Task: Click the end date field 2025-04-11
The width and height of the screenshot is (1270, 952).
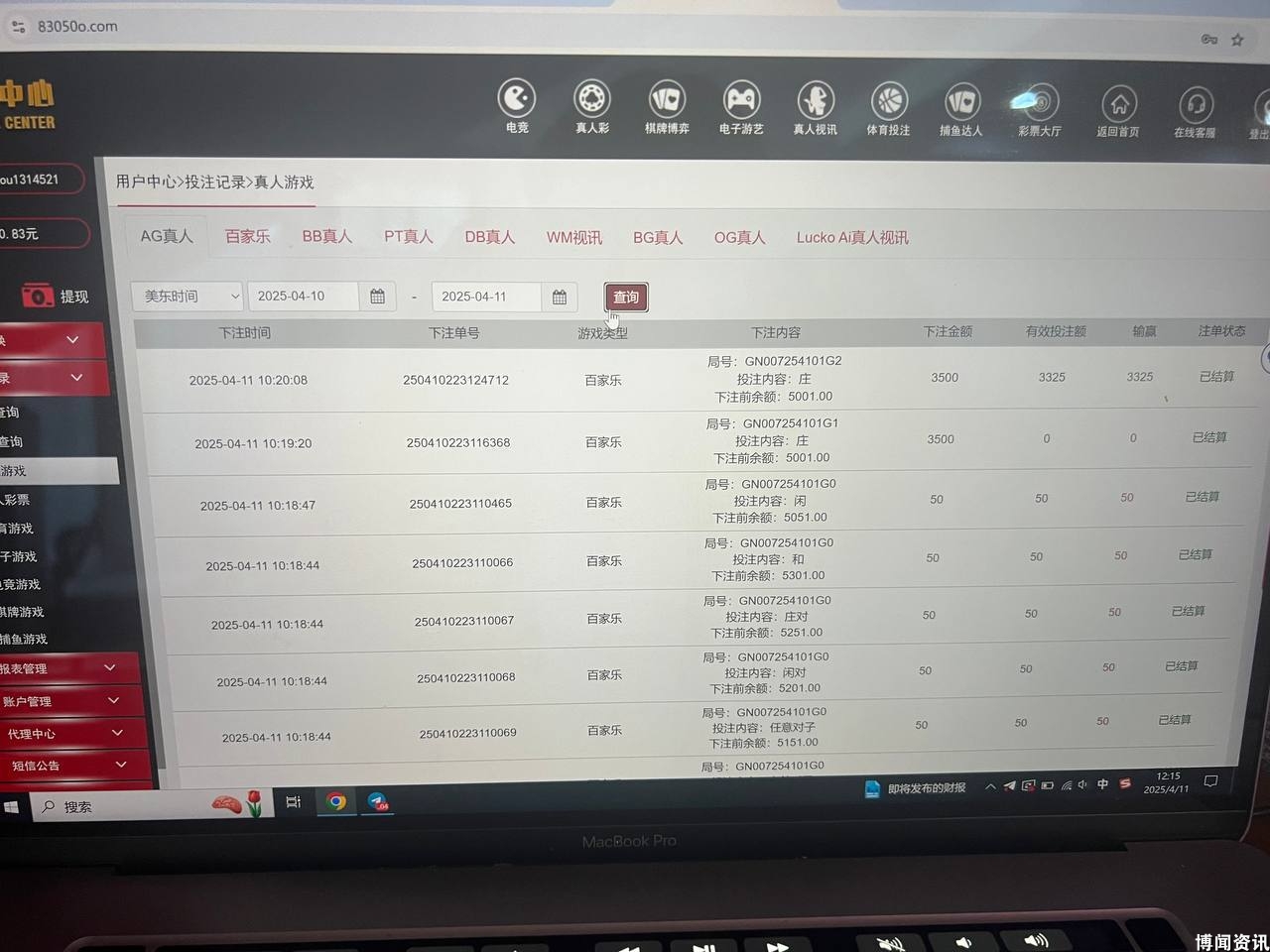Action: pos(486,297)
